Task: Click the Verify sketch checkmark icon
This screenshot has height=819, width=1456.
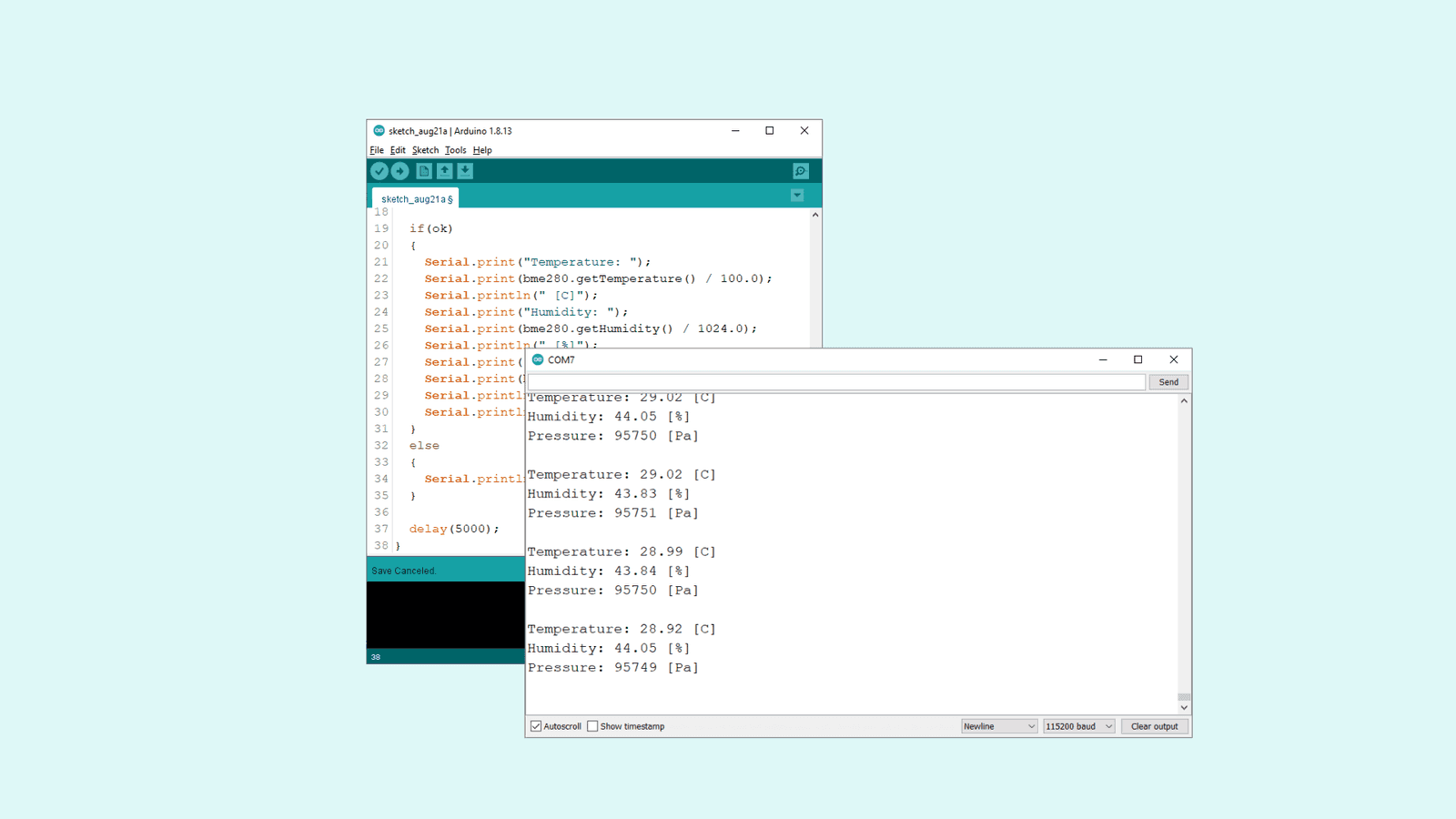Action: tap(379, 170)
